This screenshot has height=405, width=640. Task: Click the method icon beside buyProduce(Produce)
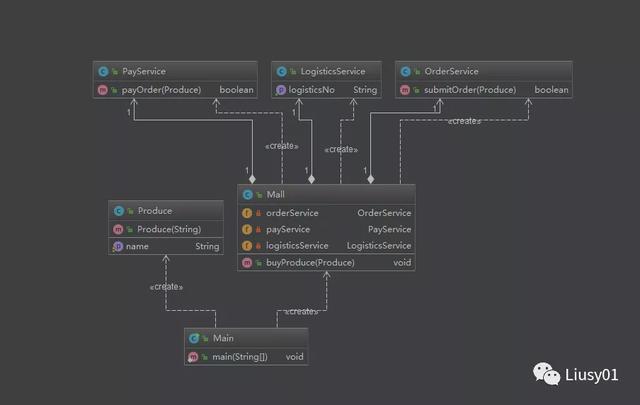pos(246,263)
